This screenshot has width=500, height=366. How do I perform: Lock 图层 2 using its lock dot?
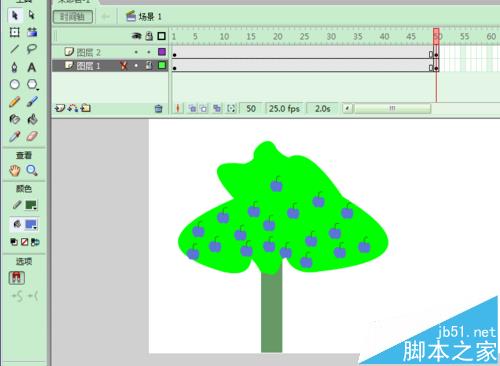(x=149, y=52)
